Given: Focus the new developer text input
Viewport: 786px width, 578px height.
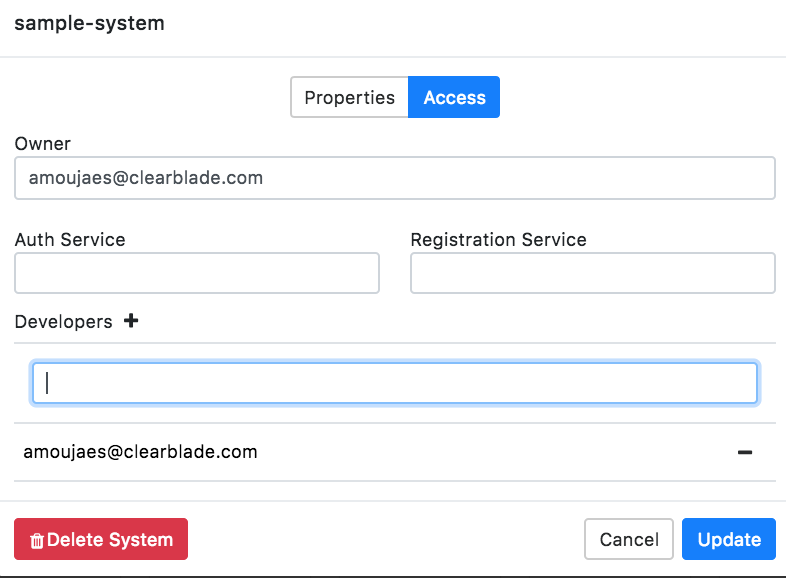Looking at the screenshot, I should [x=394, y=383].
